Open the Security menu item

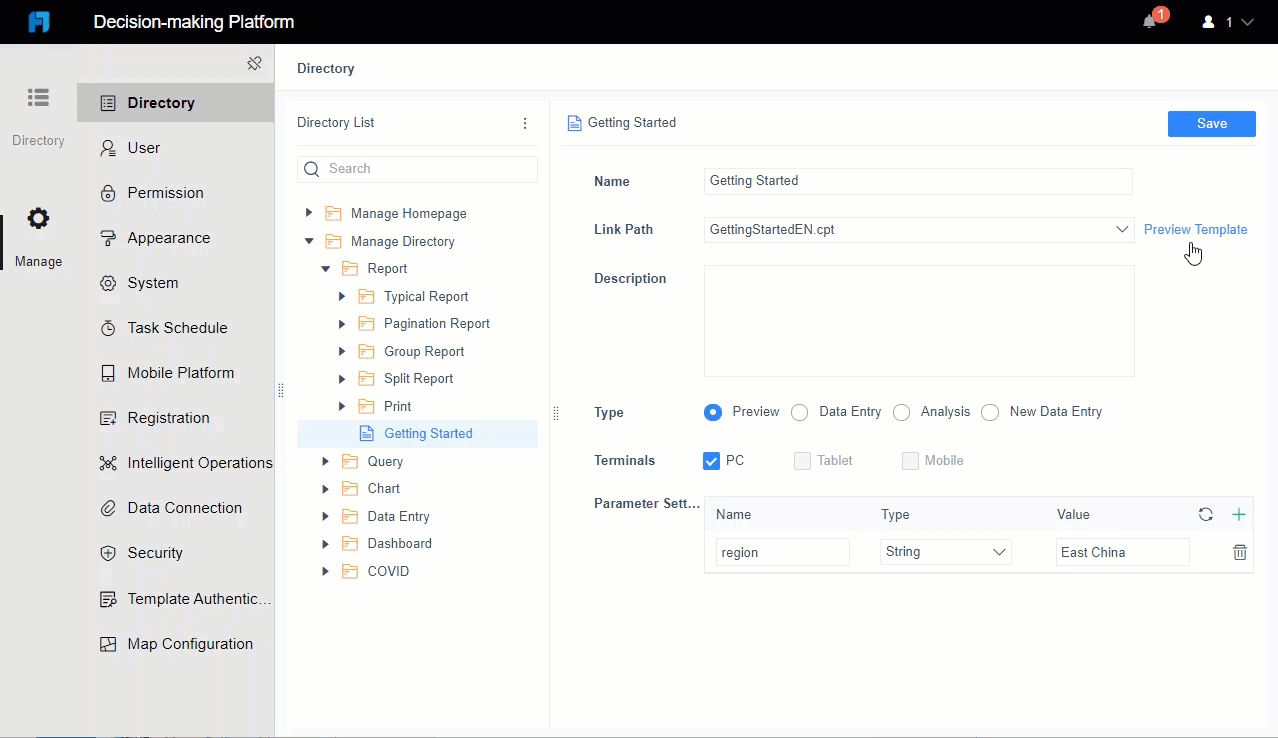pyautogui.click(x=175, y=552)
